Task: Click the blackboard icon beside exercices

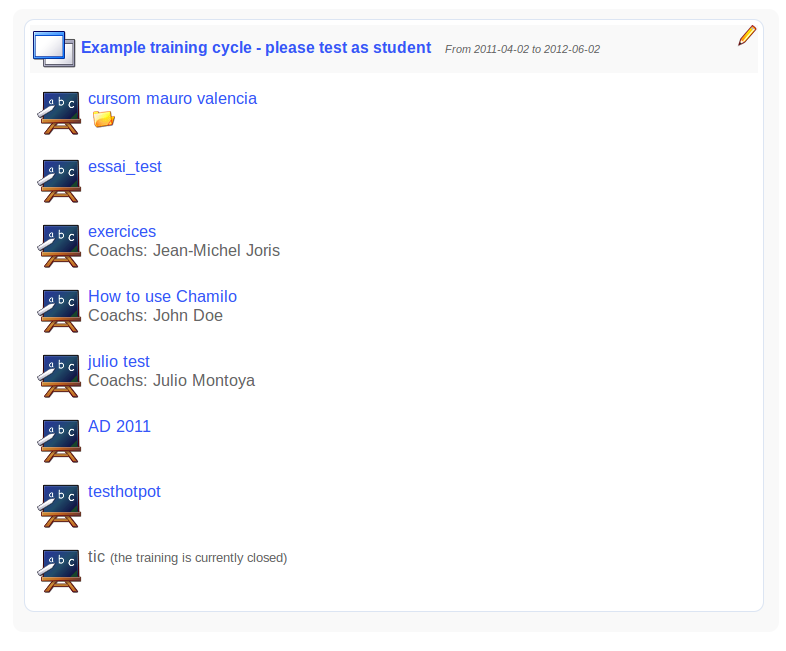Action: [60, 245]
